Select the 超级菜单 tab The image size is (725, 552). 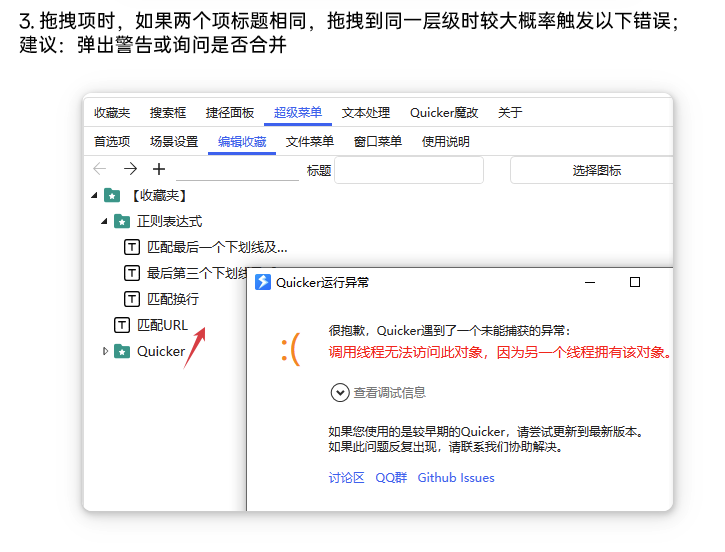pyautogui.click(x=298, y=113)
